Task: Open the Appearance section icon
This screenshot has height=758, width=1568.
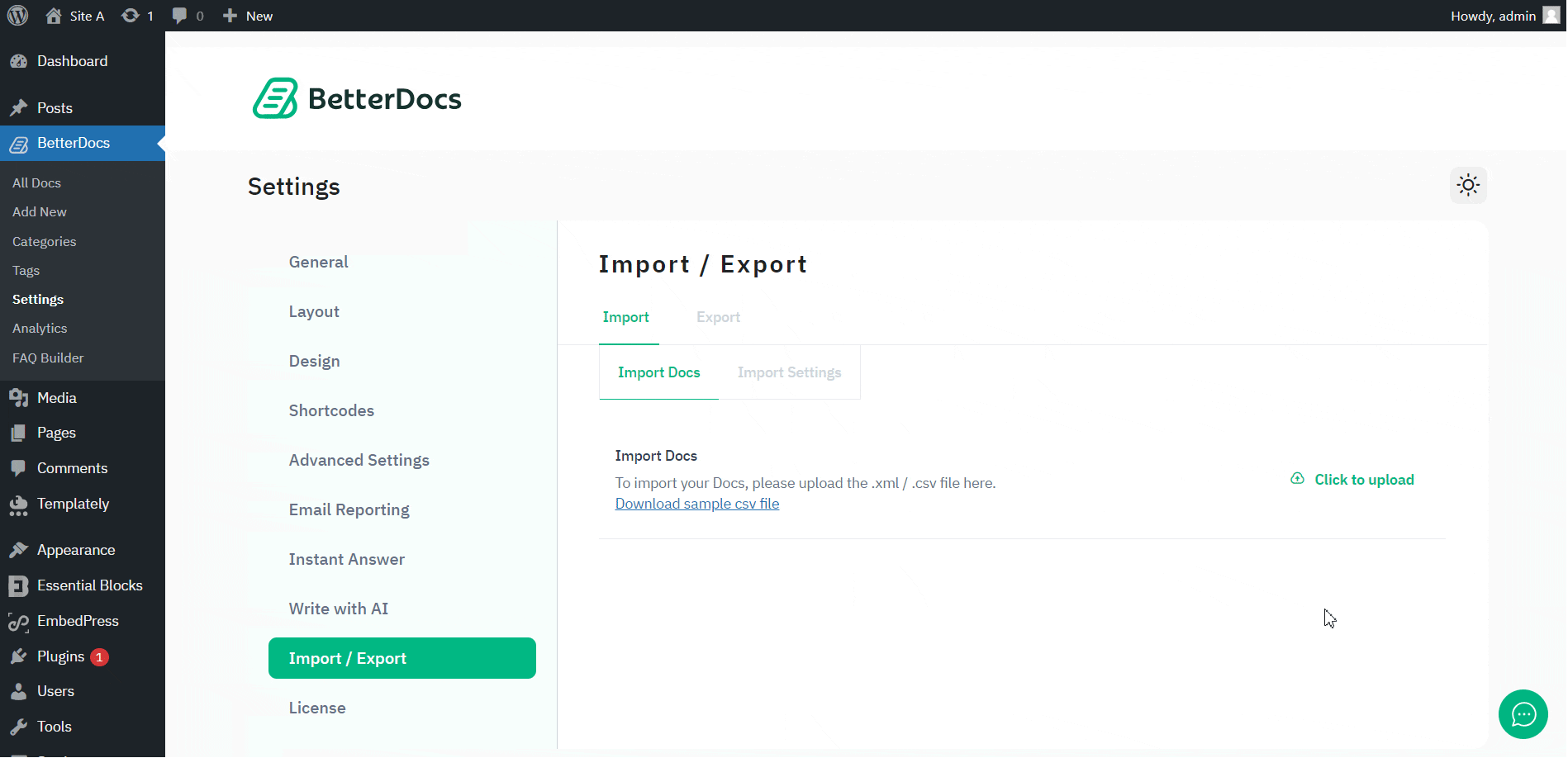Action: (x=19, y=549)
